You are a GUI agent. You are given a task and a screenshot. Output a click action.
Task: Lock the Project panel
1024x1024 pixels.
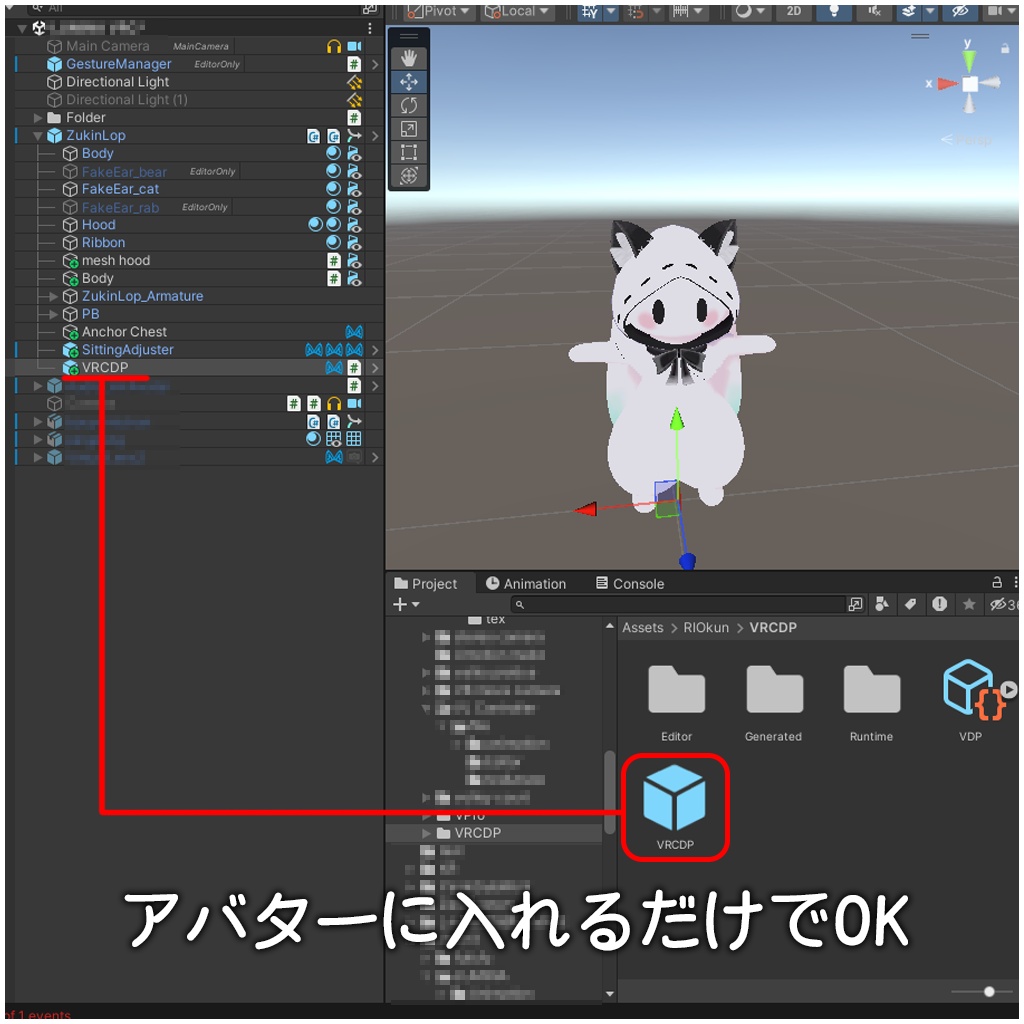(x=997, y=582)
